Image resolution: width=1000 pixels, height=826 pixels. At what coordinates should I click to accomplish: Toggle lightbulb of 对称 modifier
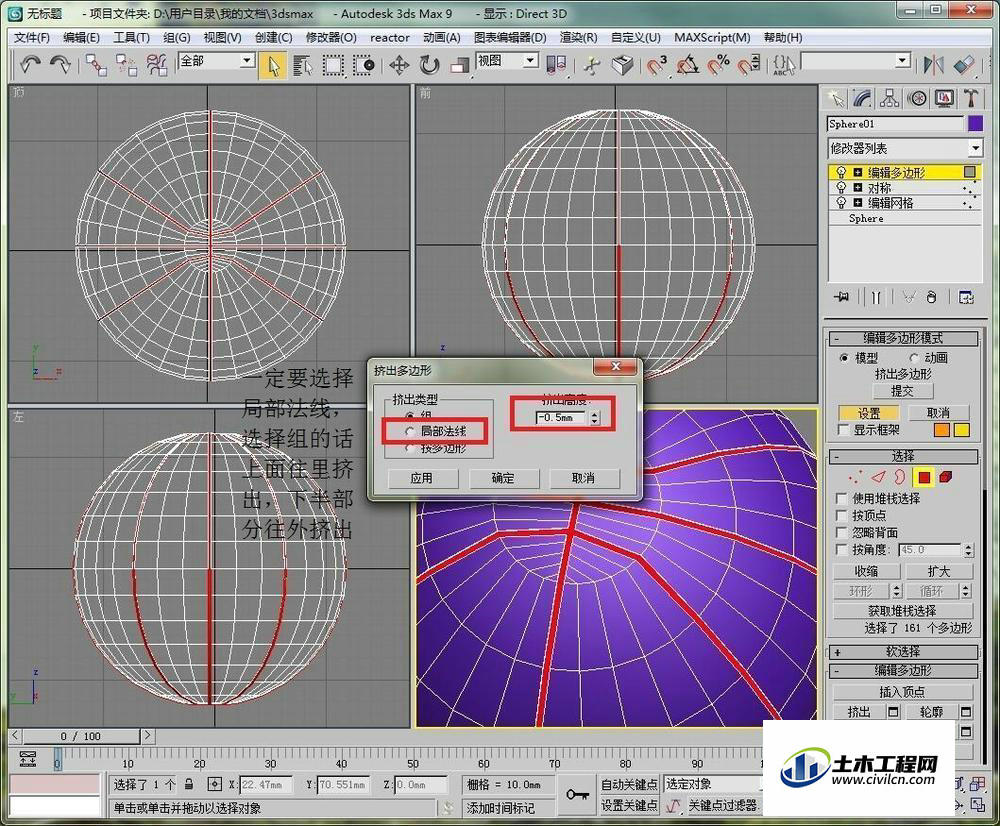point(841,188)
